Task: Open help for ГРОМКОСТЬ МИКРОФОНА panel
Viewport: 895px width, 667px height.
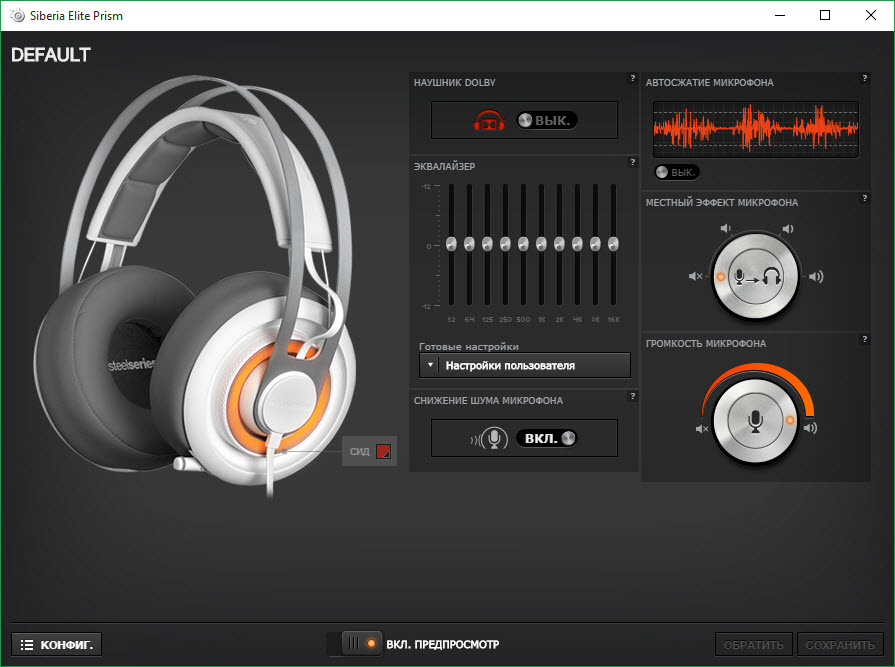Action: (865, 339)
